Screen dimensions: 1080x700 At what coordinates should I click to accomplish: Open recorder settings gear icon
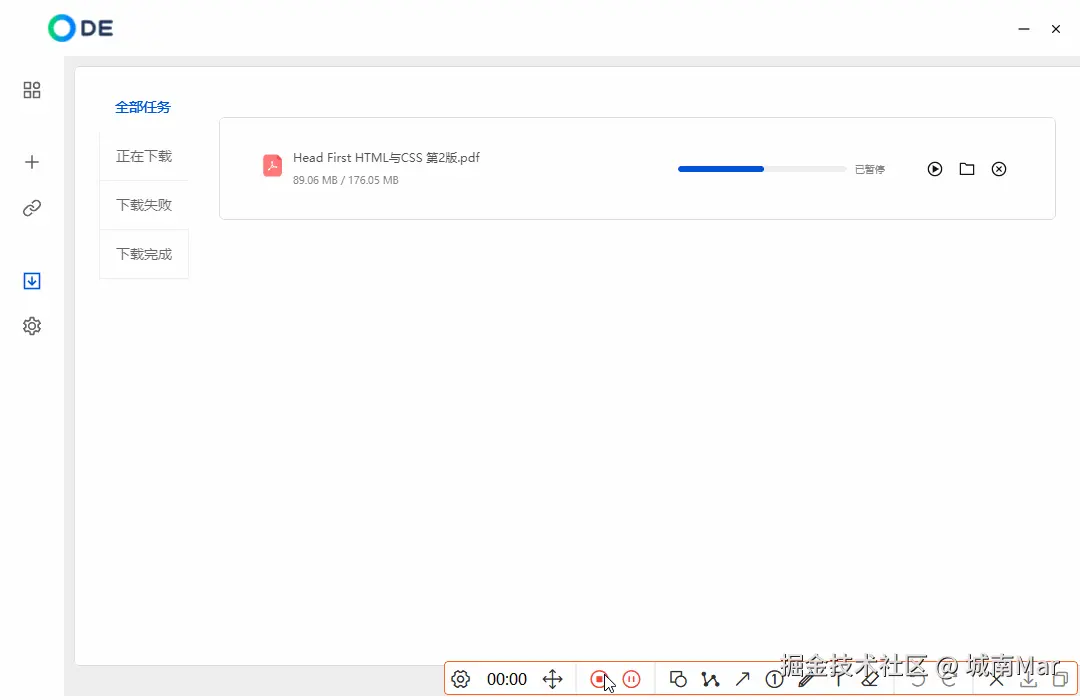461,679
